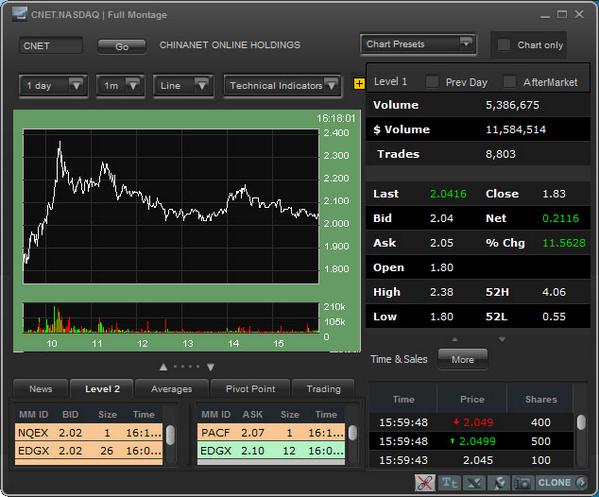Image resolution: width=599 pixels, height=497 pixels.
Task: Click the camera snapshot icon
Action: tap(523, 483)
